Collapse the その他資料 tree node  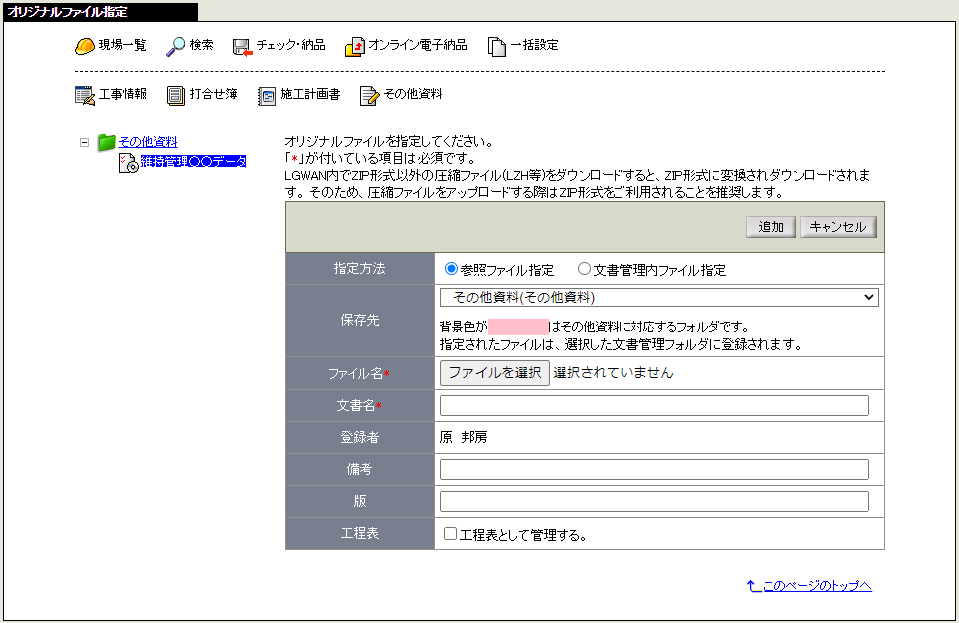84,142
